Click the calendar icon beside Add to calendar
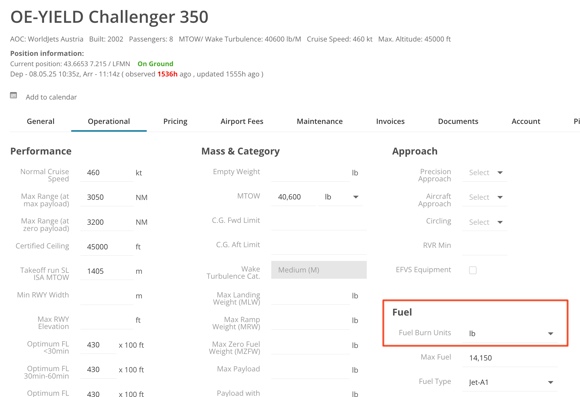Viewport: 580px width, 397px height. 14,95
